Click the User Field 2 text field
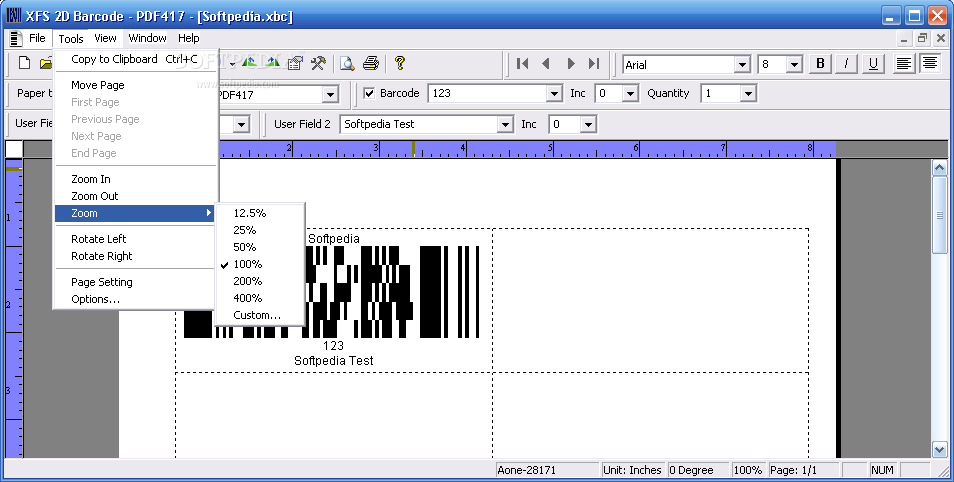 419,125
